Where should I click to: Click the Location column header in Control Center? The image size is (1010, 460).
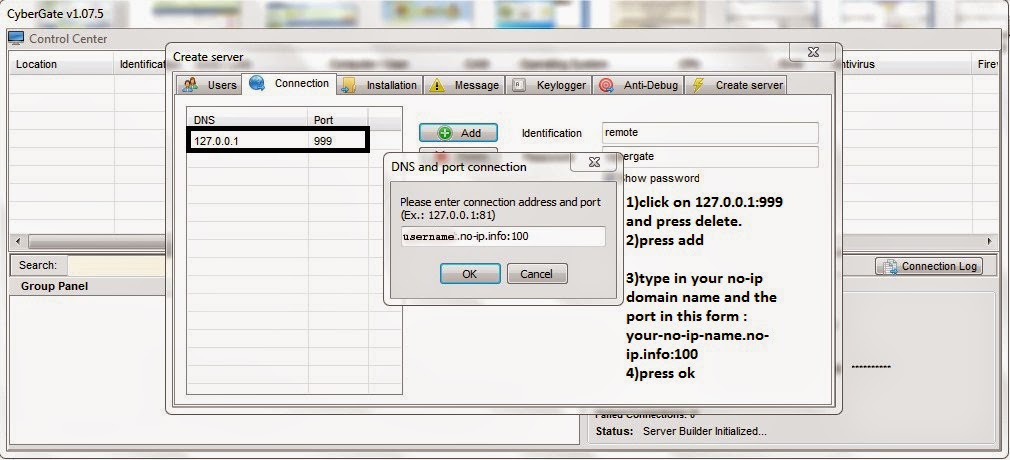pyautogui.click(x=61, y=64)
